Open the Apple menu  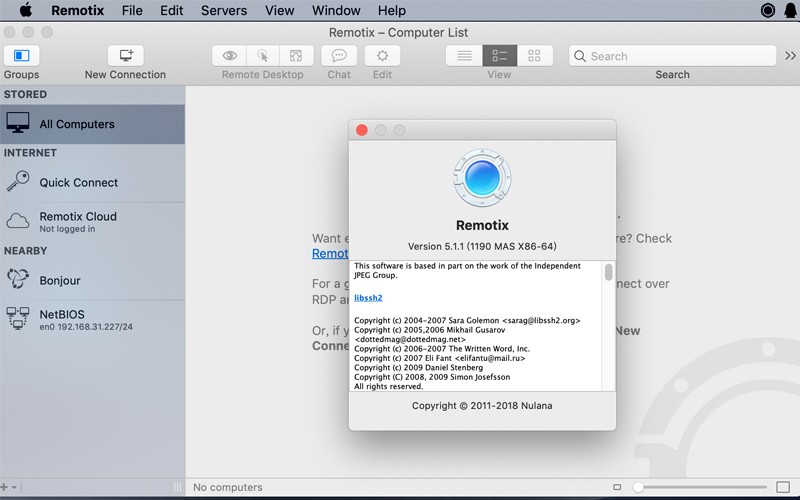click(x=26, y=10)
